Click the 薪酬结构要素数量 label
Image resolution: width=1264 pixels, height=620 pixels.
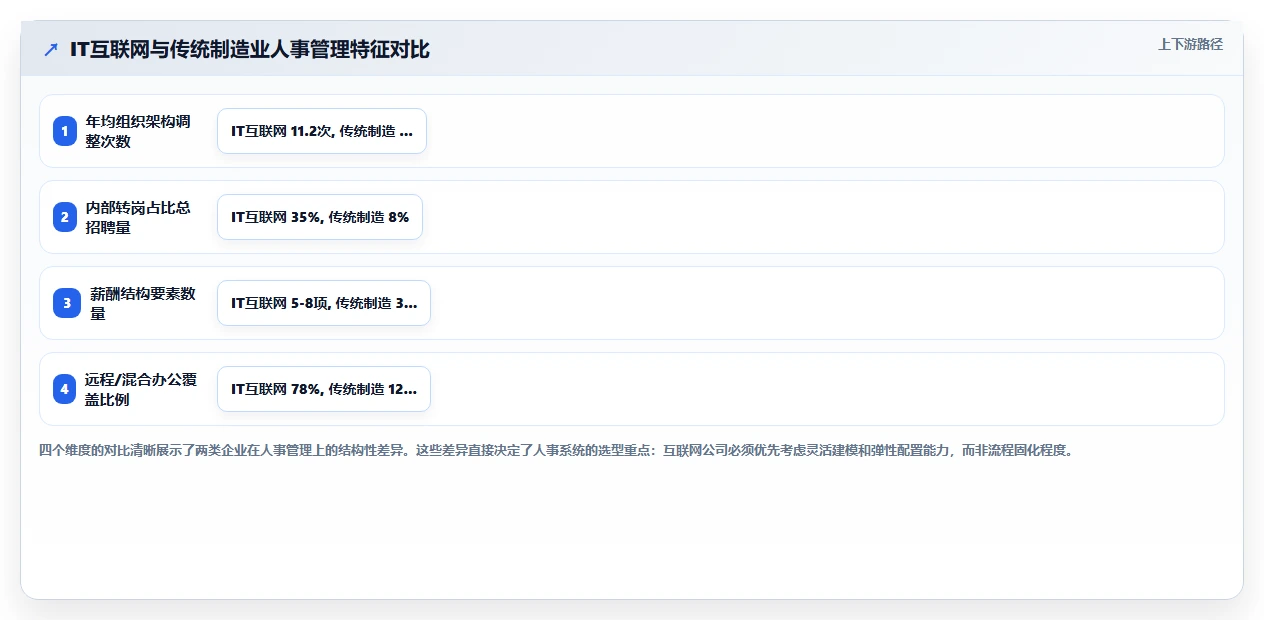143,303
